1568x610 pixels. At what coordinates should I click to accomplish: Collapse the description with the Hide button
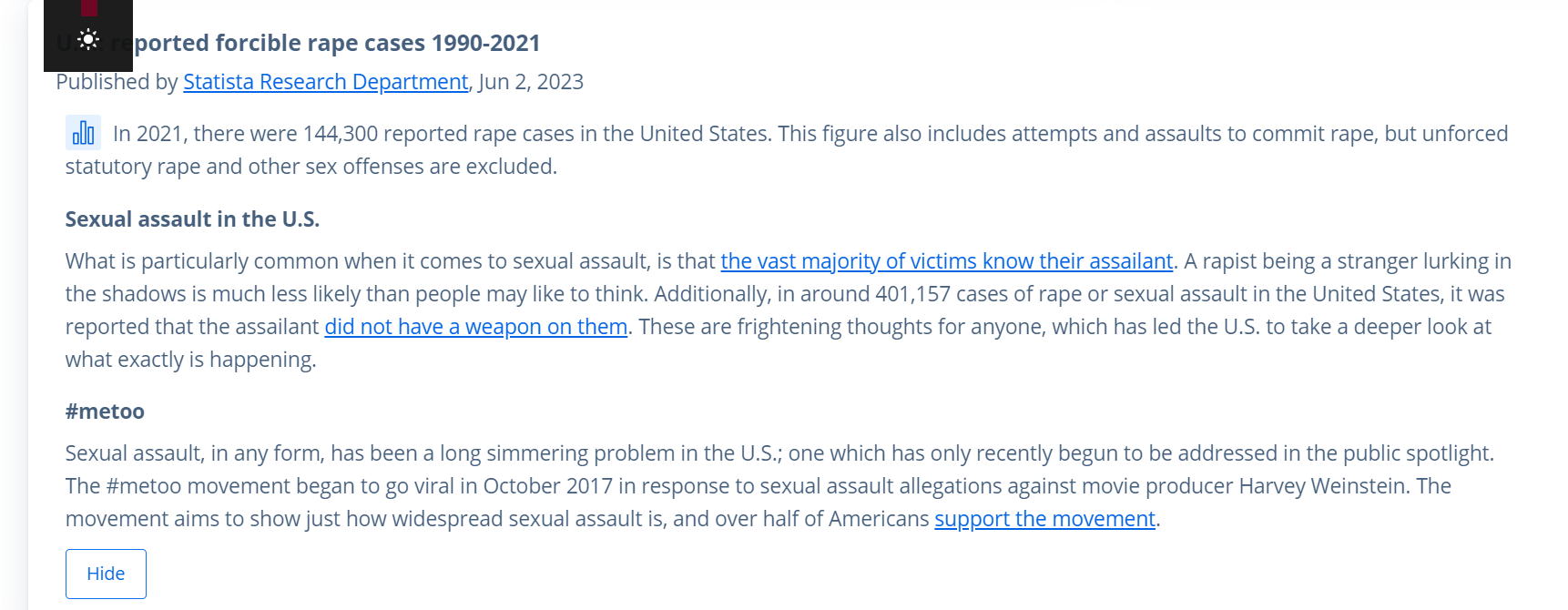click(106, 574)
